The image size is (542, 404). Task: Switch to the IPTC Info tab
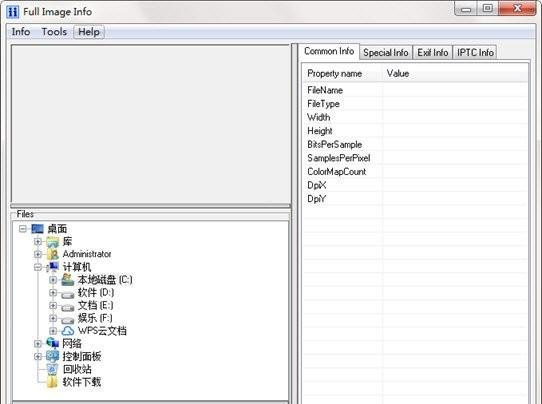click(x=475, y=53)
